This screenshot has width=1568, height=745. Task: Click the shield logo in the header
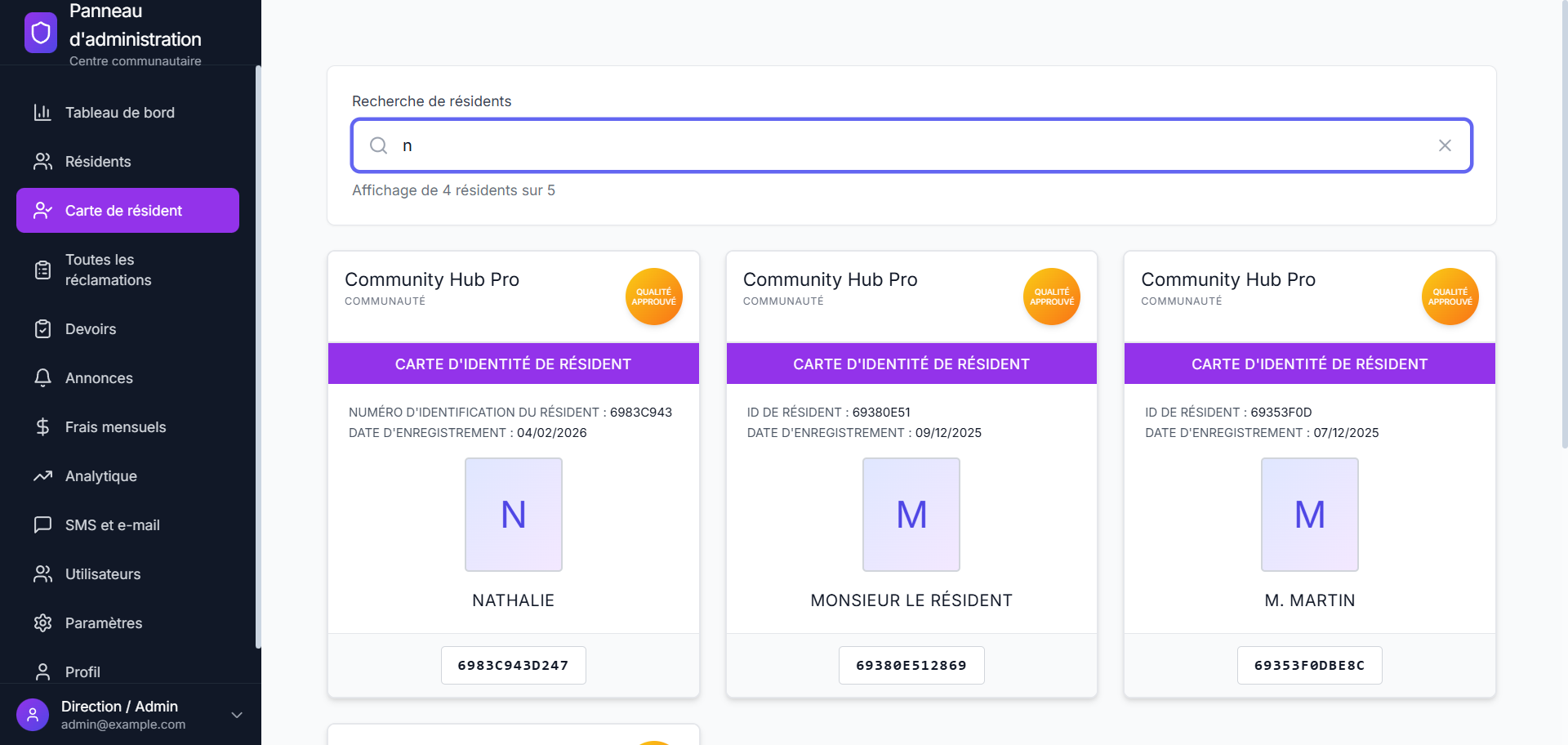[40, 33]
